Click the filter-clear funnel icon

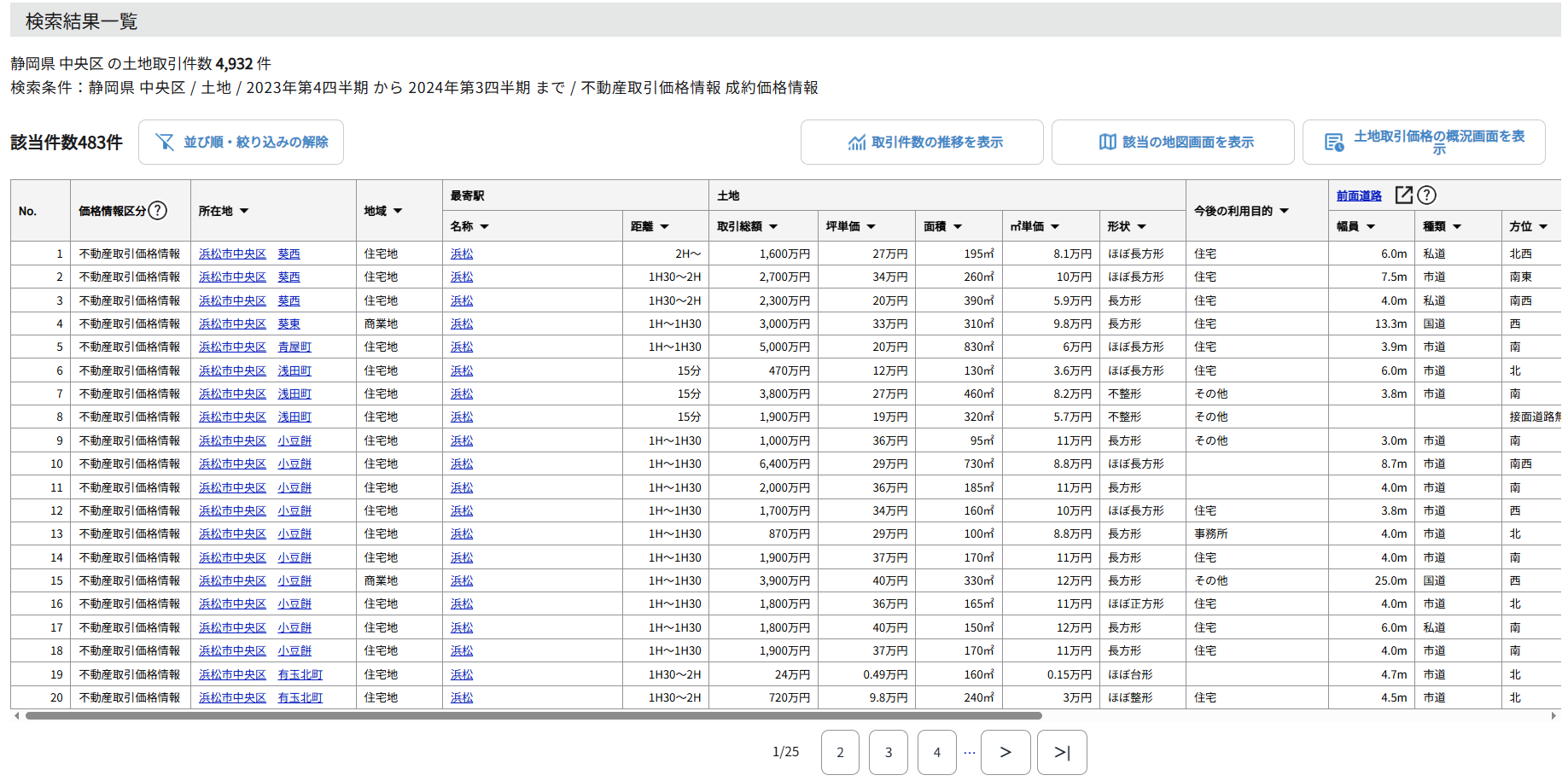(x=165, y=143)
